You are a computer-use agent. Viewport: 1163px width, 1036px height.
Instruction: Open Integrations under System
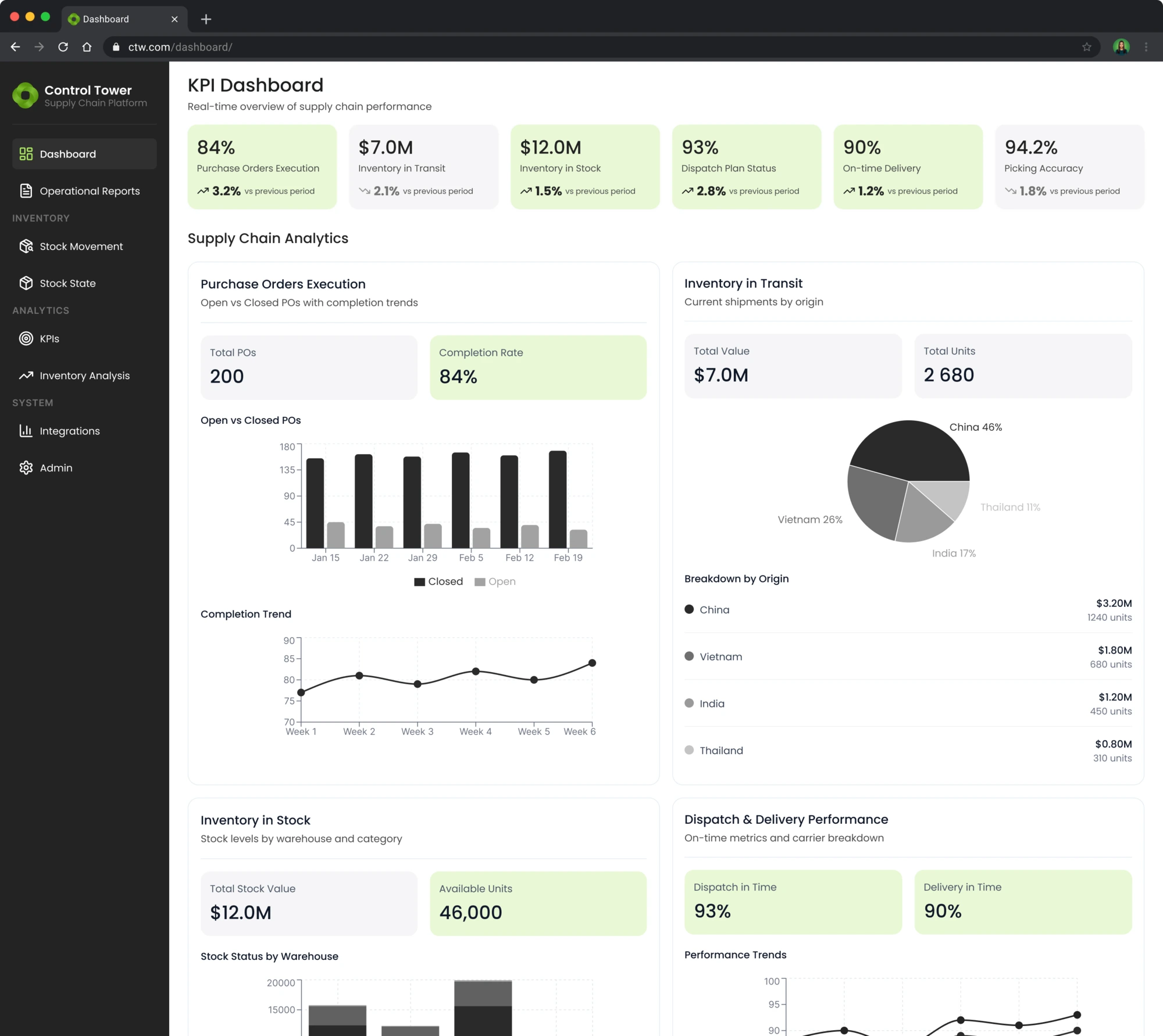[70, 430]
